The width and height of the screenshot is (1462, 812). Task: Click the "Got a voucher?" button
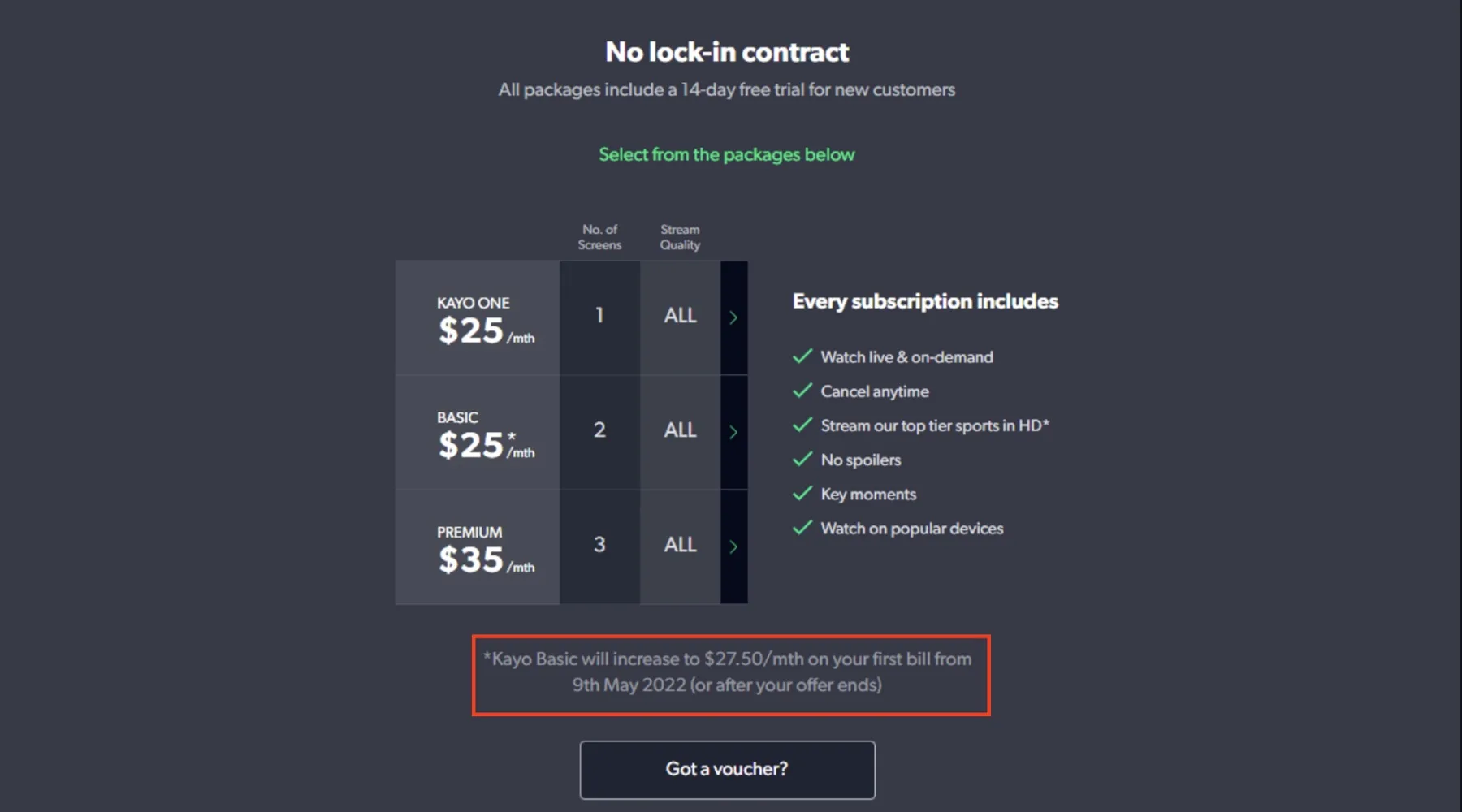point(727,769)
